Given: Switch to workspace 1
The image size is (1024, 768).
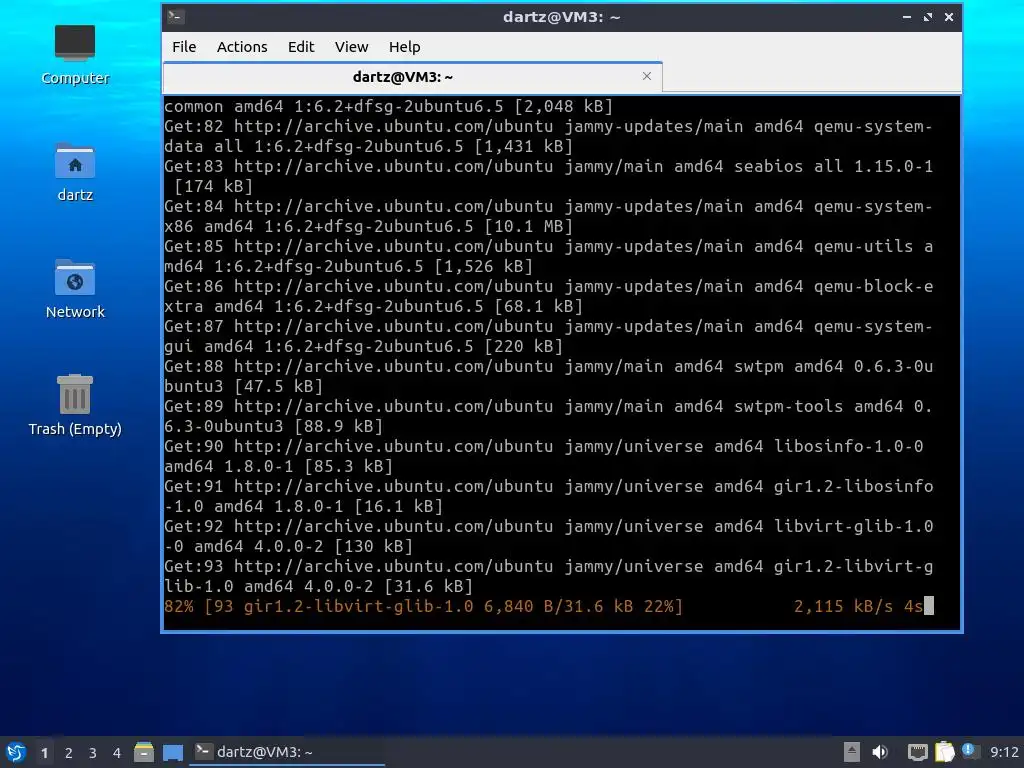Looking at the screenshot, I should point(44,753).
